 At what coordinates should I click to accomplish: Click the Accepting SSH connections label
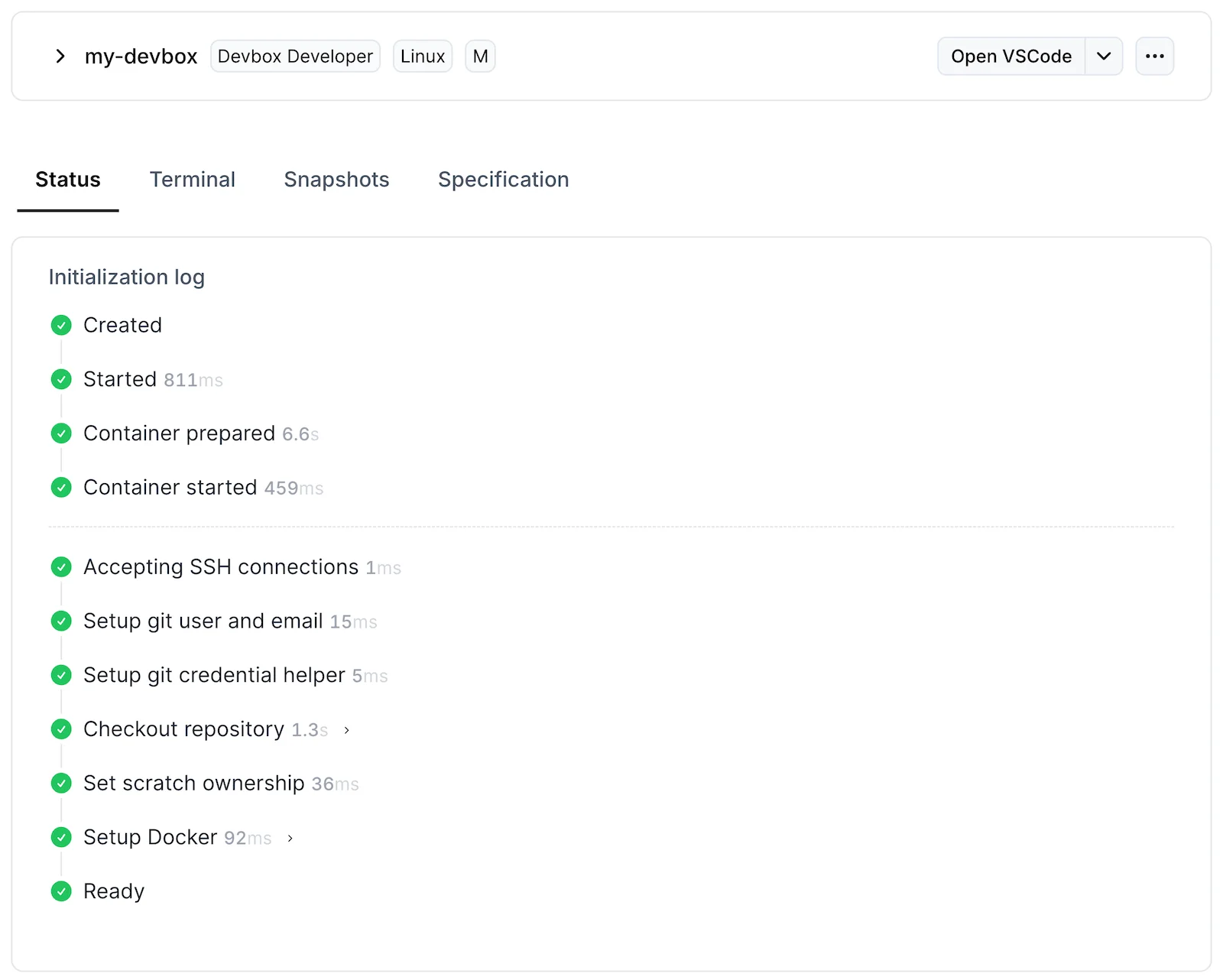221,567
